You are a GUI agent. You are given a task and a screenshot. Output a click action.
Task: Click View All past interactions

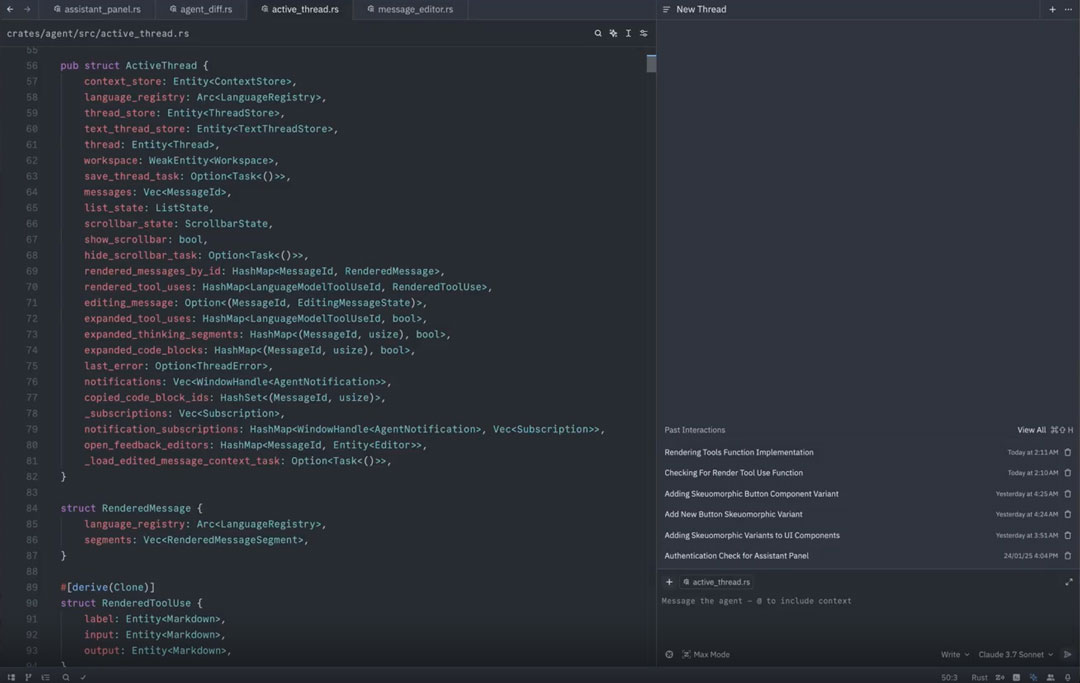[x=1031, y=430]
